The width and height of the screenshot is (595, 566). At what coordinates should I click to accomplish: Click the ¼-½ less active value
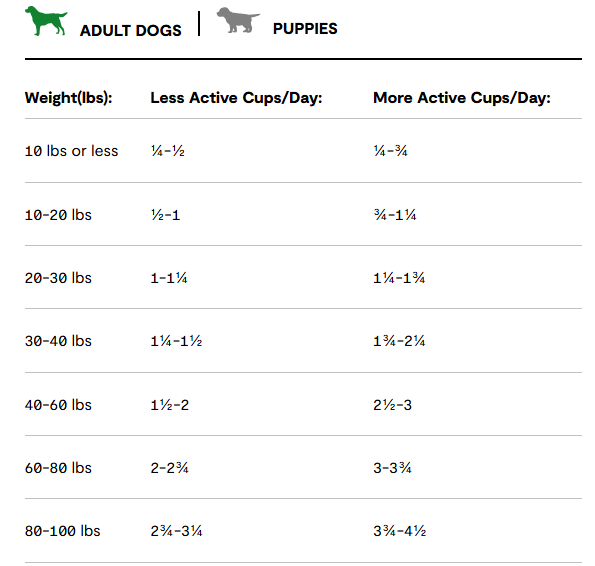[168, 151]
